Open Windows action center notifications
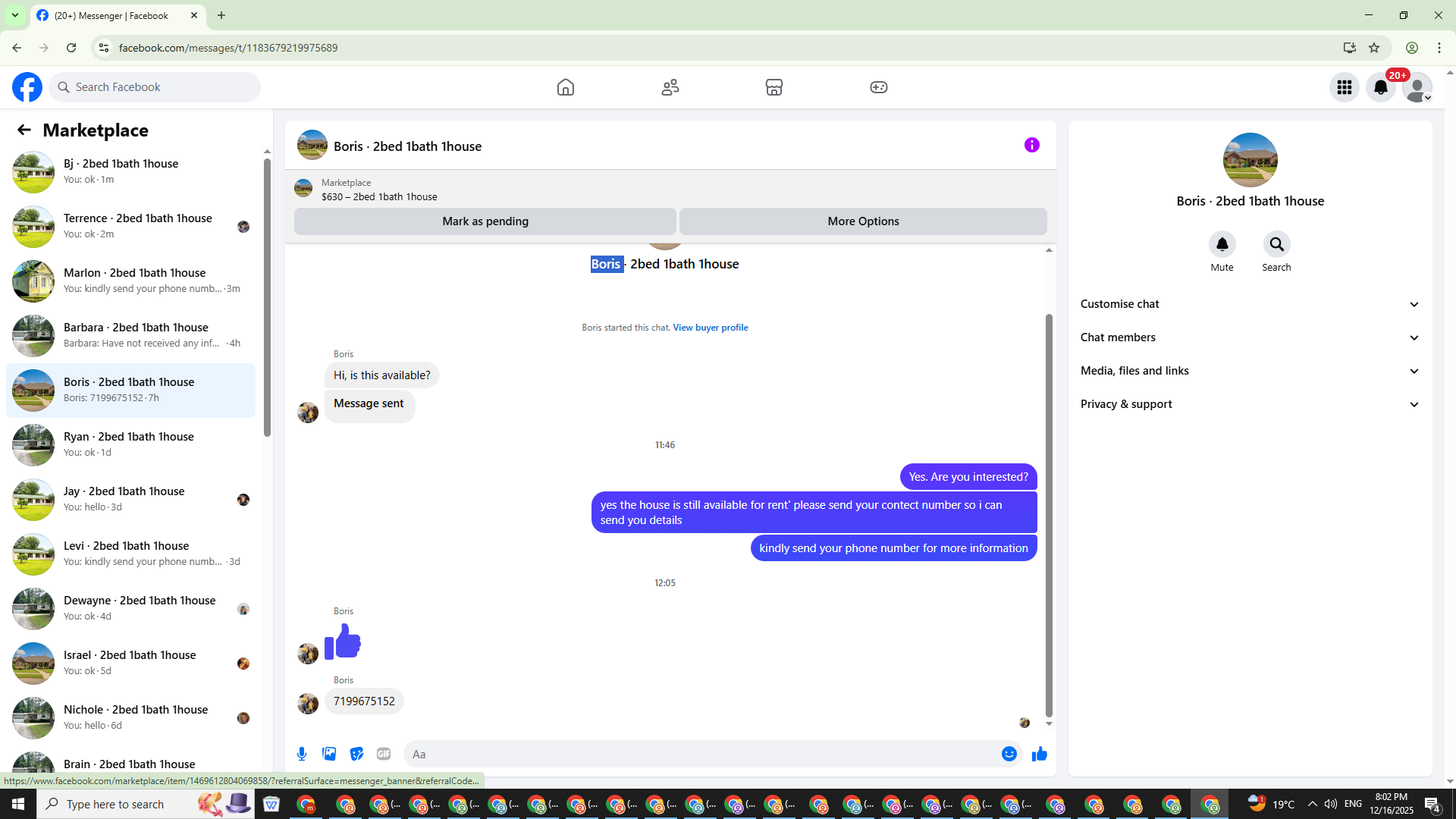1456x819 pixels. point(1432,804)
